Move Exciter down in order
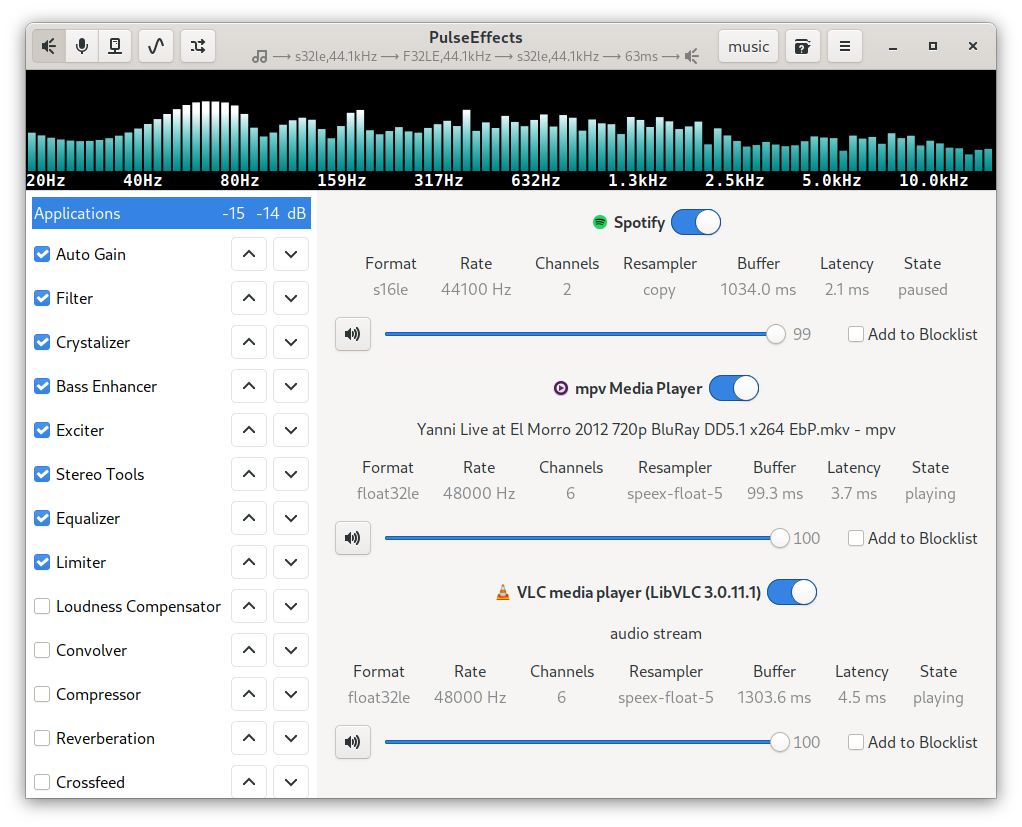 coord(291,430)
